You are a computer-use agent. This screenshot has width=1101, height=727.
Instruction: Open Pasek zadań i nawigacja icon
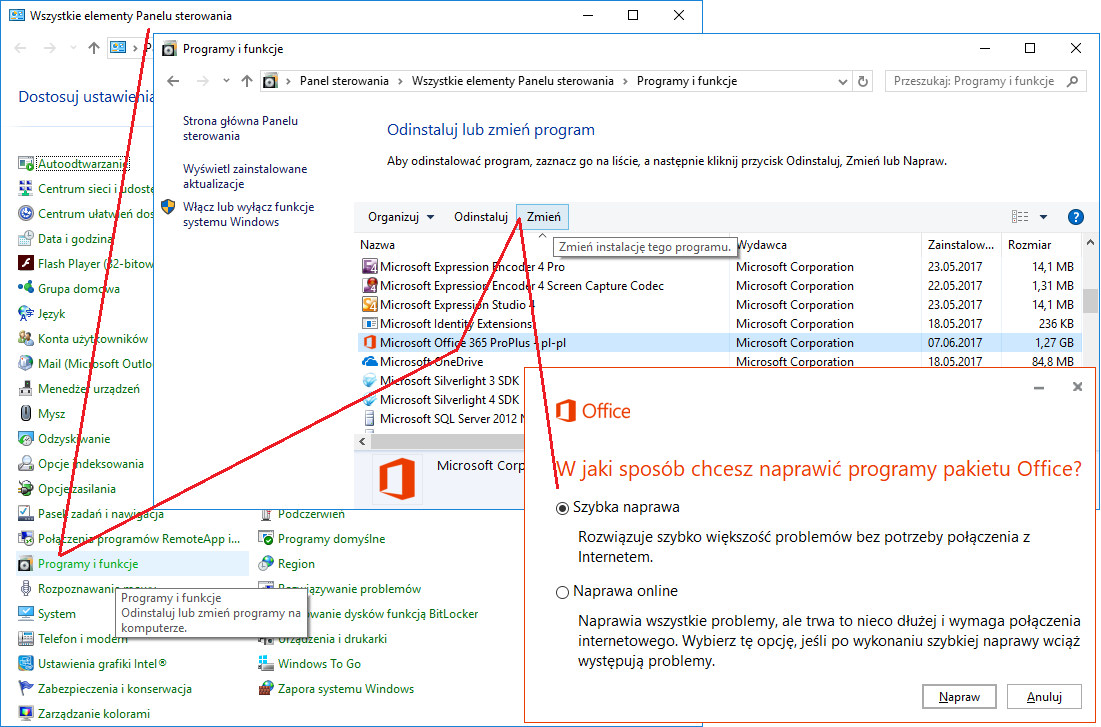tap(26, 513)
